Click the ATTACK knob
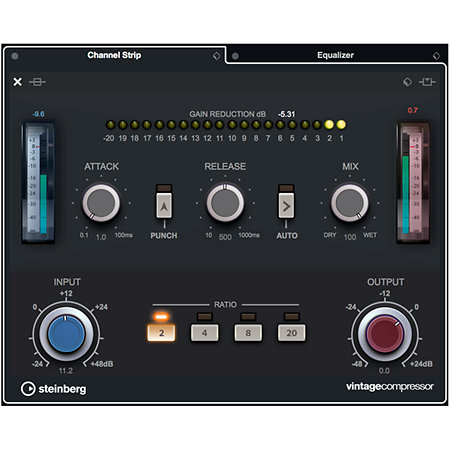 coord(101,203)
